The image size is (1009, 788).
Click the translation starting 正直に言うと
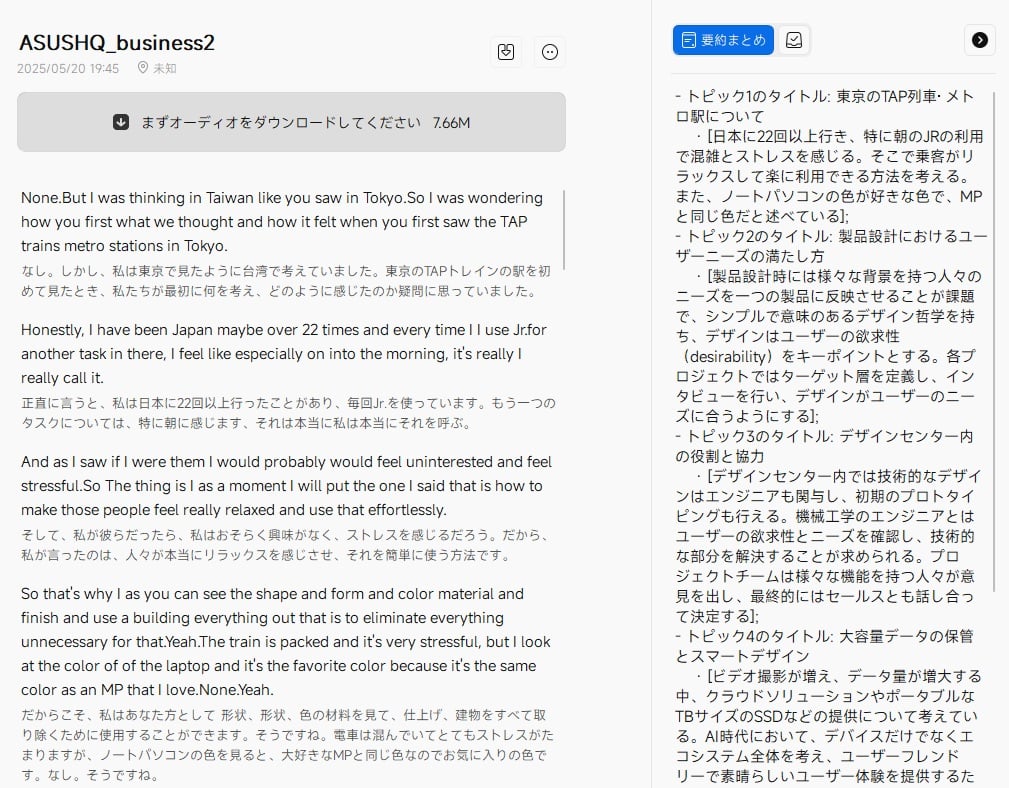pos(288,413)
